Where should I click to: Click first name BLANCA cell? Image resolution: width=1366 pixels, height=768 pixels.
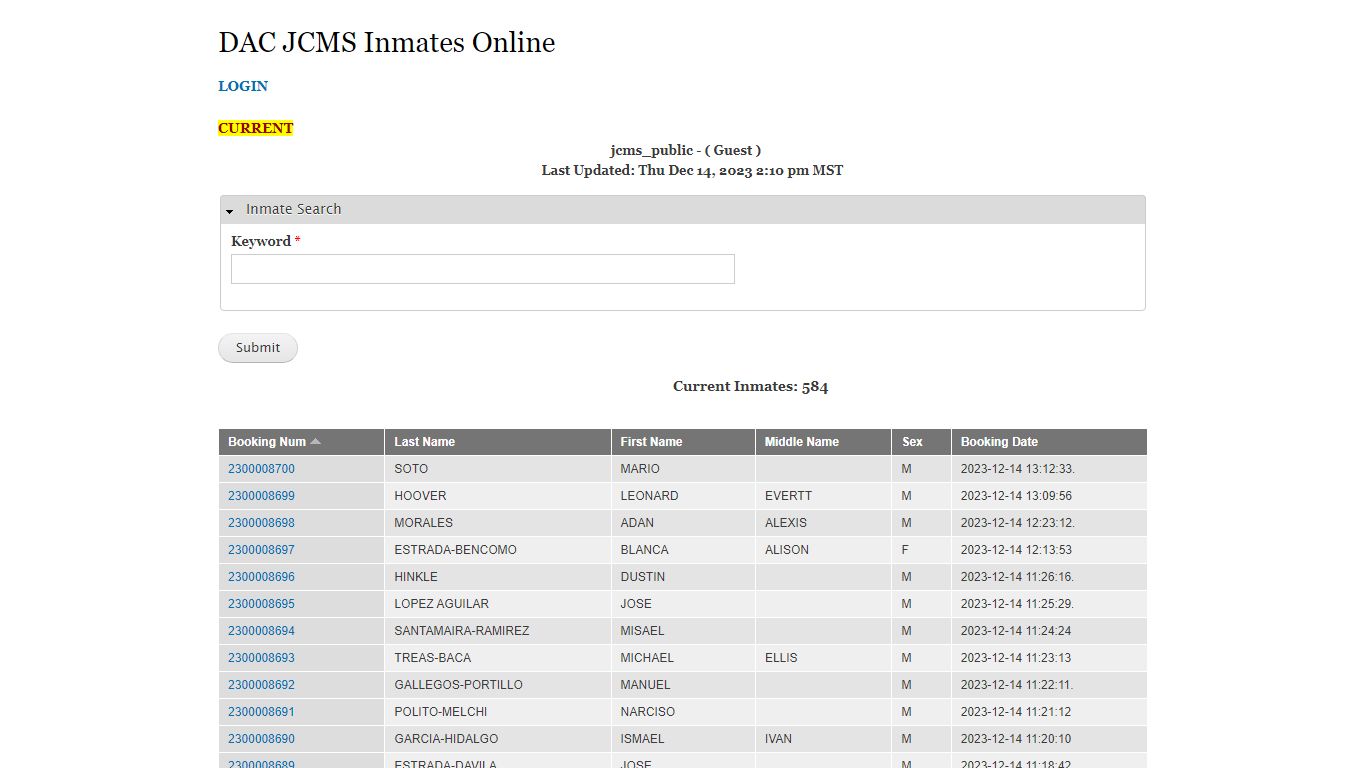point(683,550)
